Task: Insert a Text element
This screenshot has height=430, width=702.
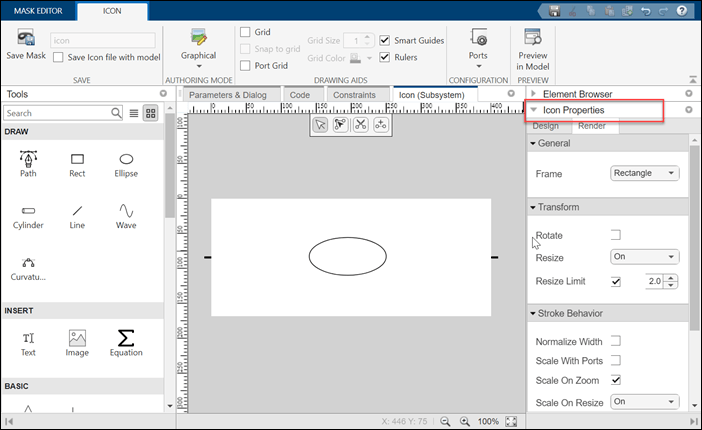Action: (x=28, y=344)
